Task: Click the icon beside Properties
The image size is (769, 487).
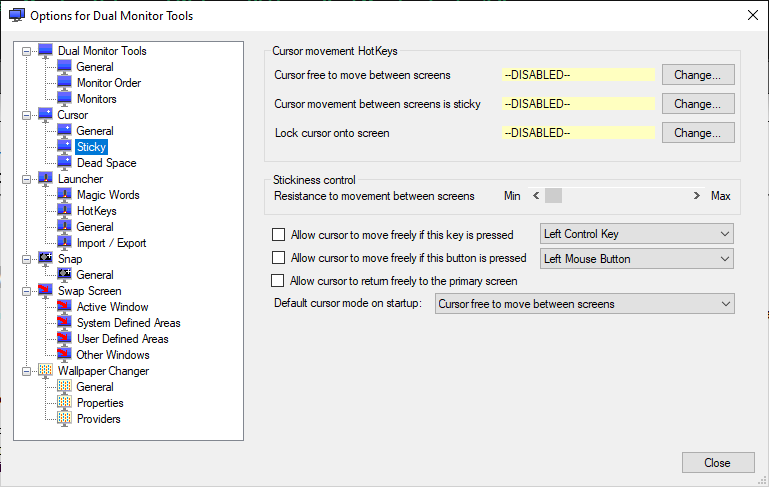Action: pos(64,403)
